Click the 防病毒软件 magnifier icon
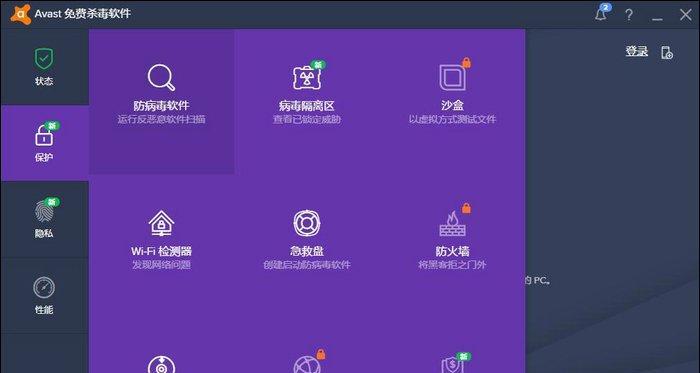 pos(161,78)
